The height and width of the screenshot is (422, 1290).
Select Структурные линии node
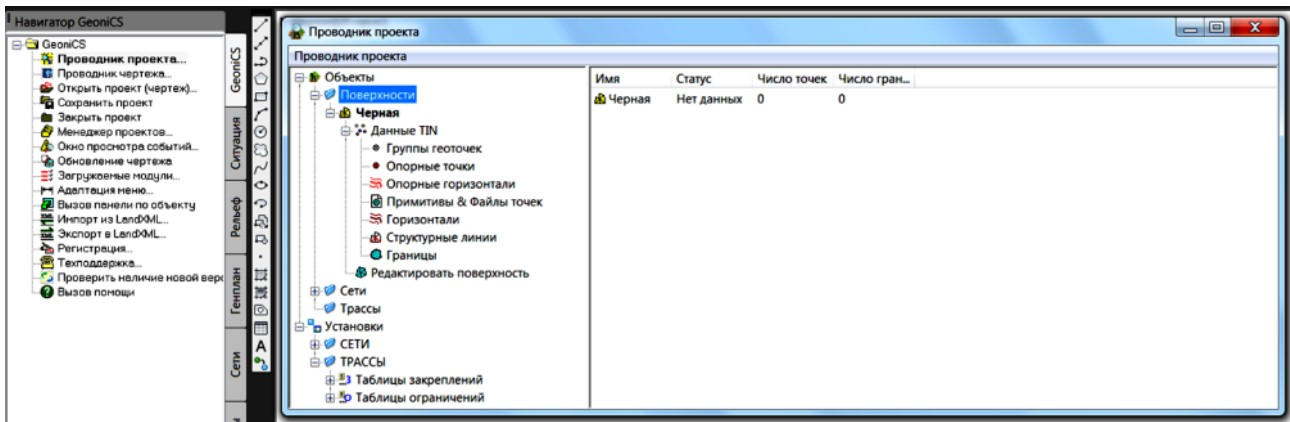[x=441, y=238]
